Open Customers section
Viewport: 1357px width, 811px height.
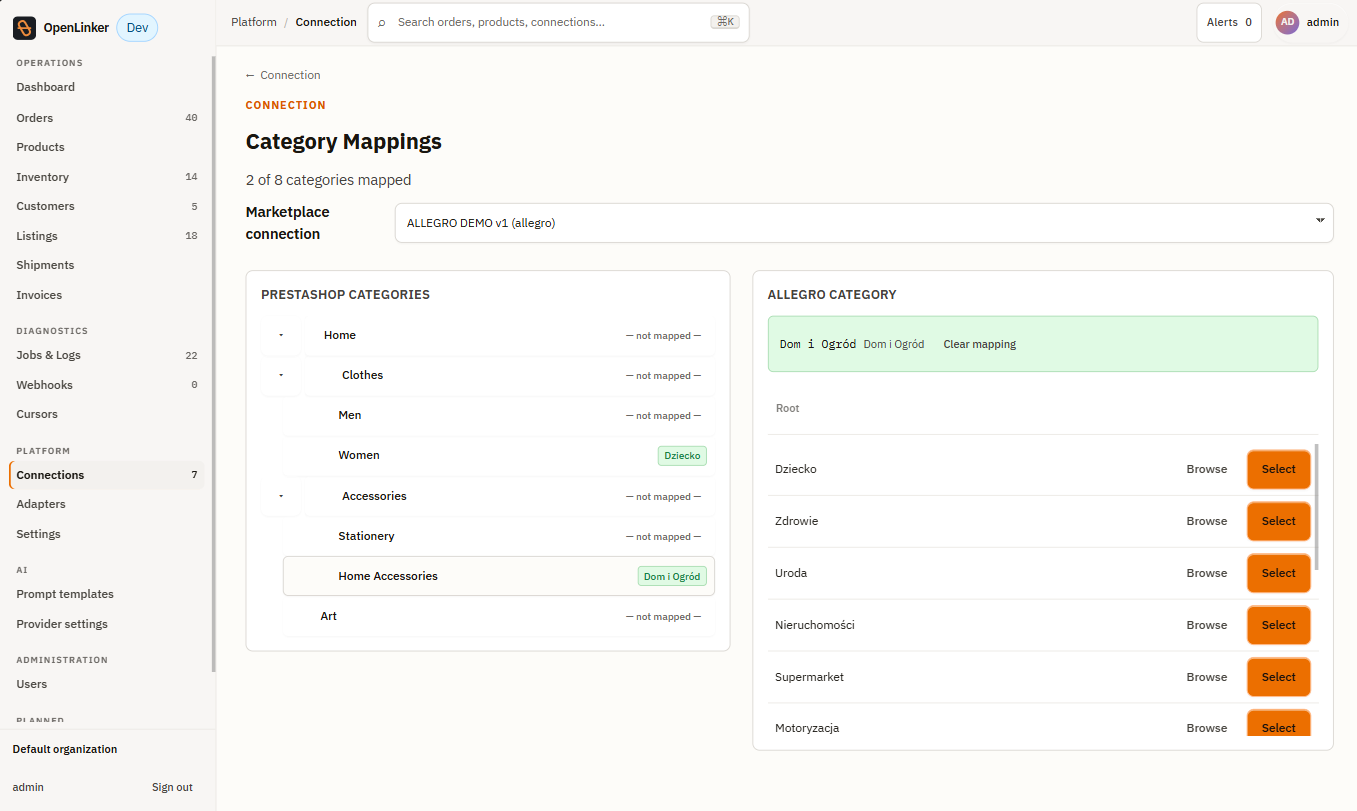(107, 206)
